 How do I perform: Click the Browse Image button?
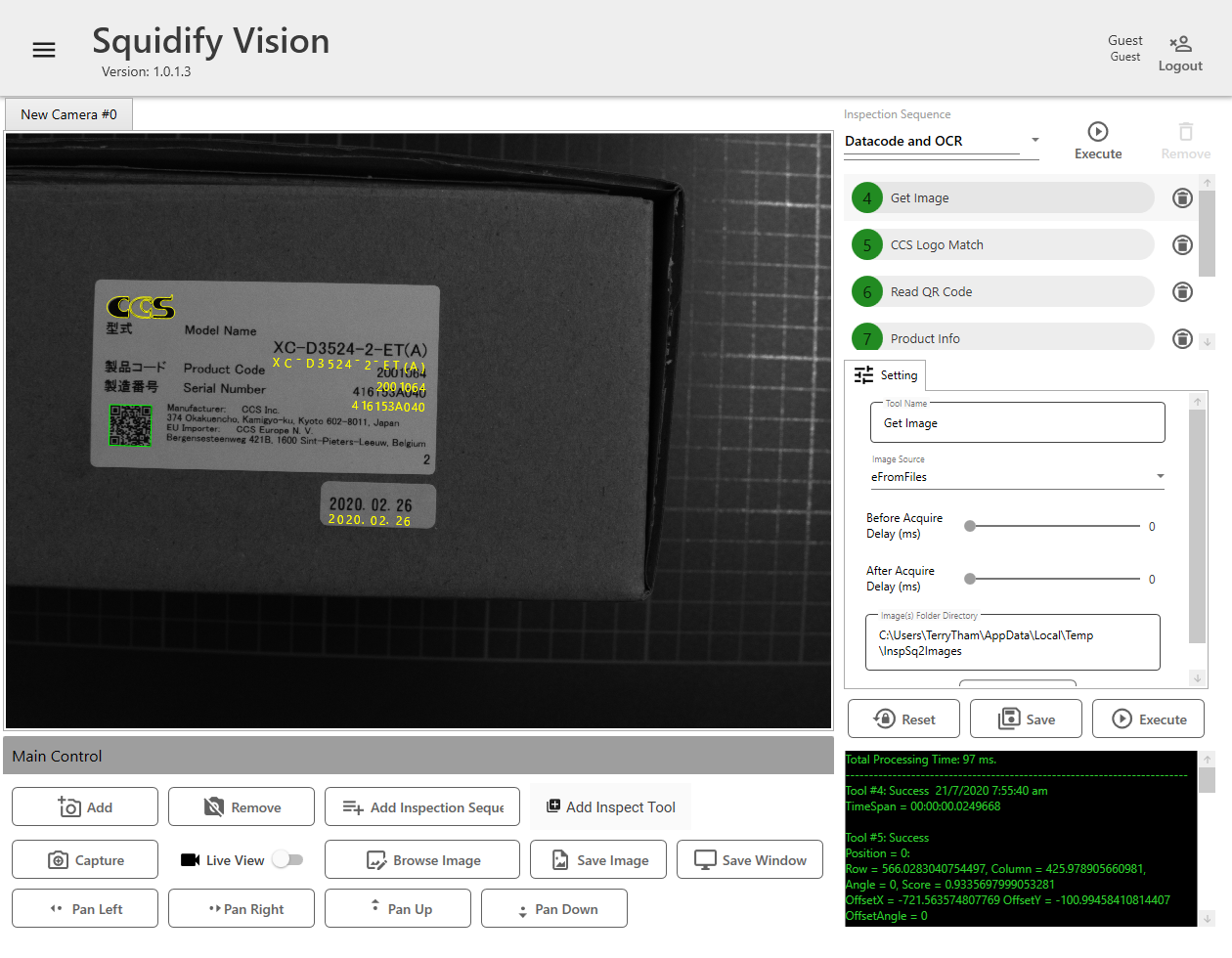point(421,859)
